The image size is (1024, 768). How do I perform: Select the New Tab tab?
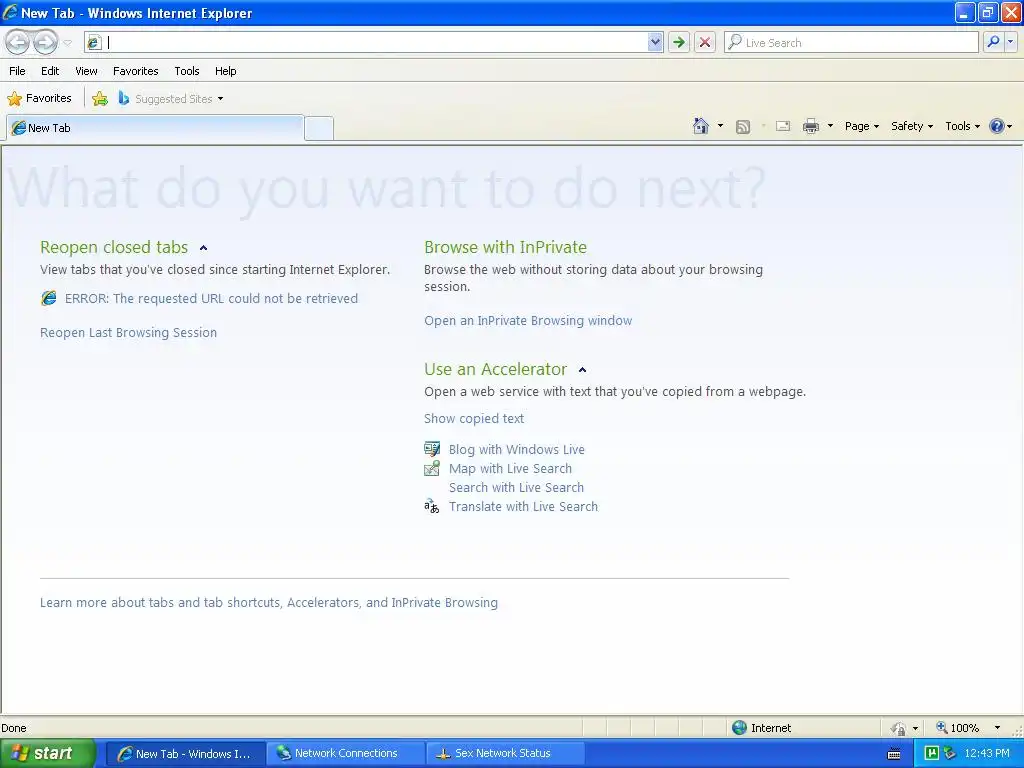[x=155, y=128]
